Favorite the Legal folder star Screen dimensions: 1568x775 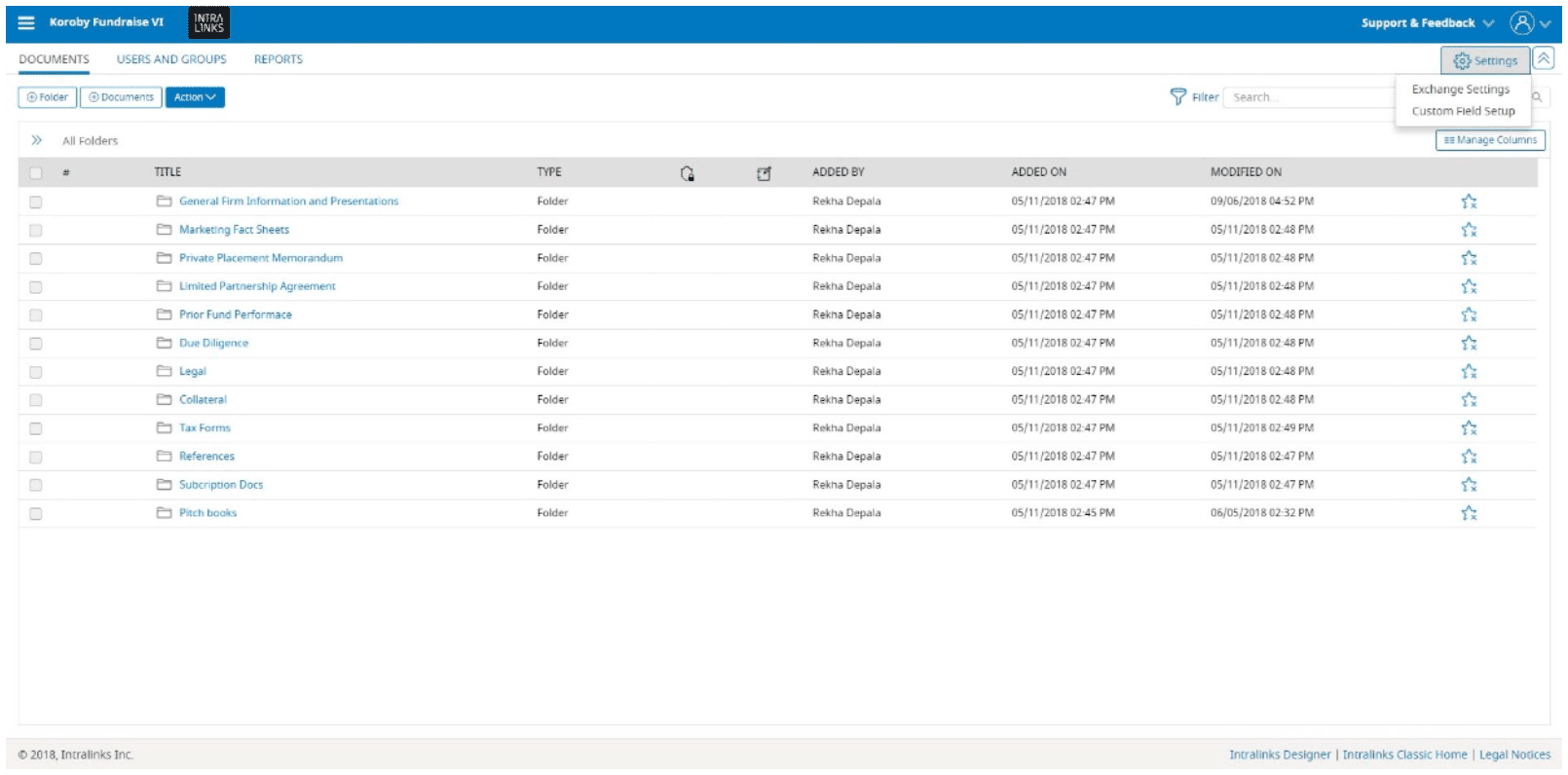(1469, 371)
